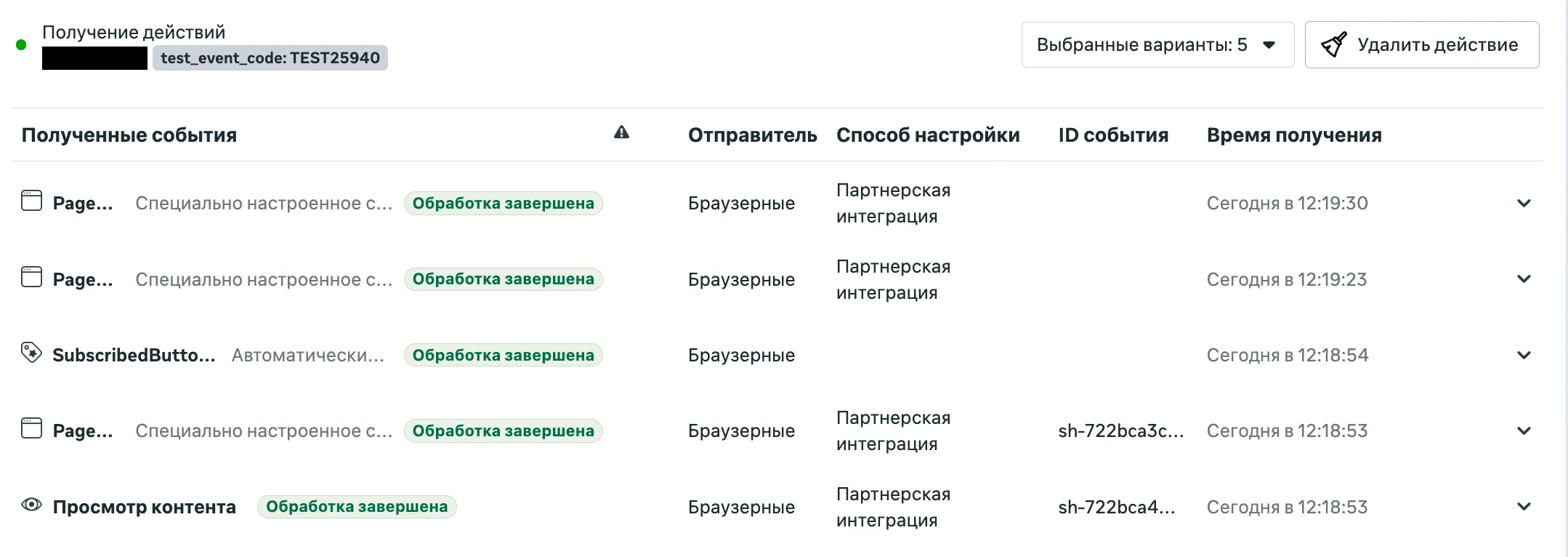Click the SubscribedButto… event name

[134, 356]
